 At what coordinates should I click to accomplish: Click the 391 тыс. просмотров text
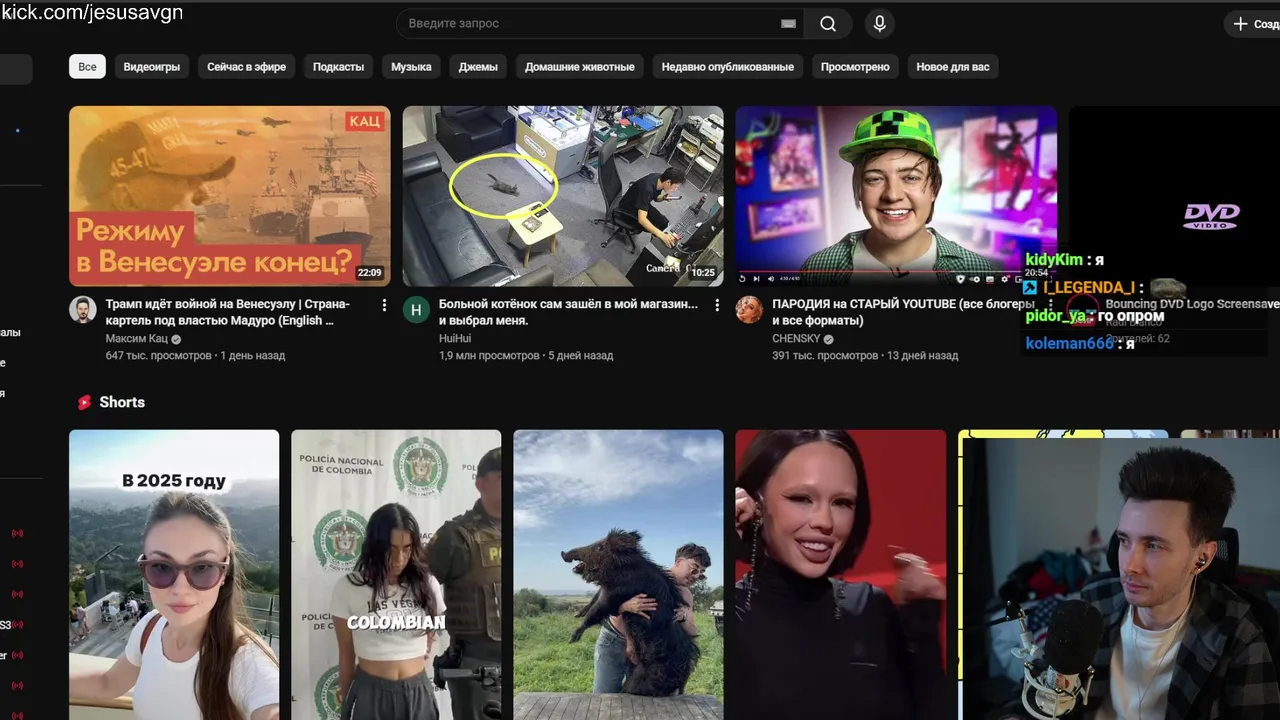click(825, 356)
